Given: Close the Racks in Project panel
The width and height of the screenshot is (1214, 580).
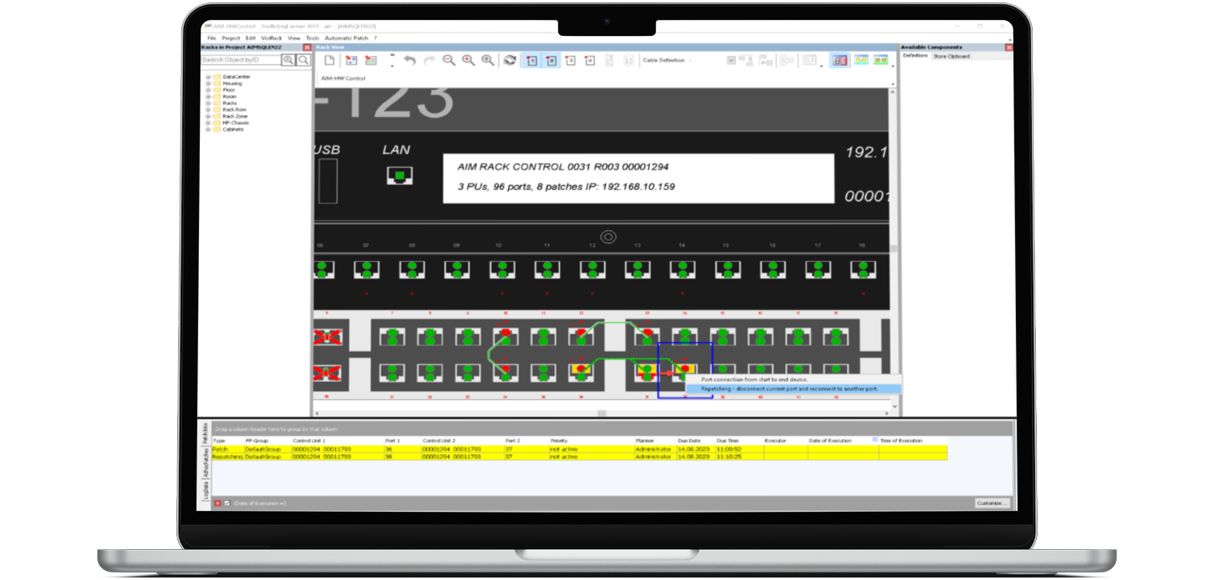Looking at the screenshot, I should point(307,48).
